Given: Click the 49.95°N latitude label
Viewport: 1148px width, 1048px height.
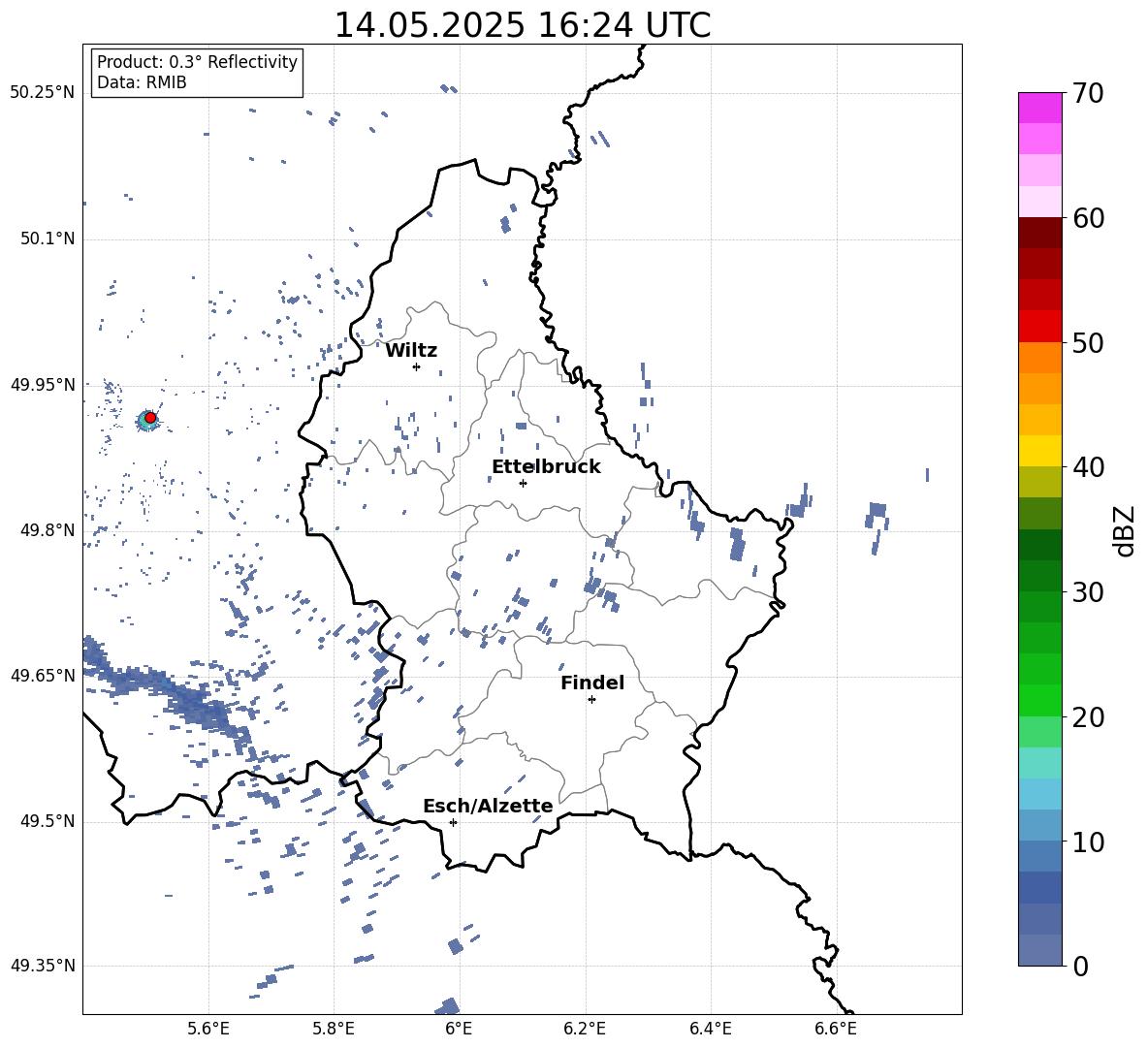Looking at the screenshot, I should pyautogui.click(x=43, y=384).
